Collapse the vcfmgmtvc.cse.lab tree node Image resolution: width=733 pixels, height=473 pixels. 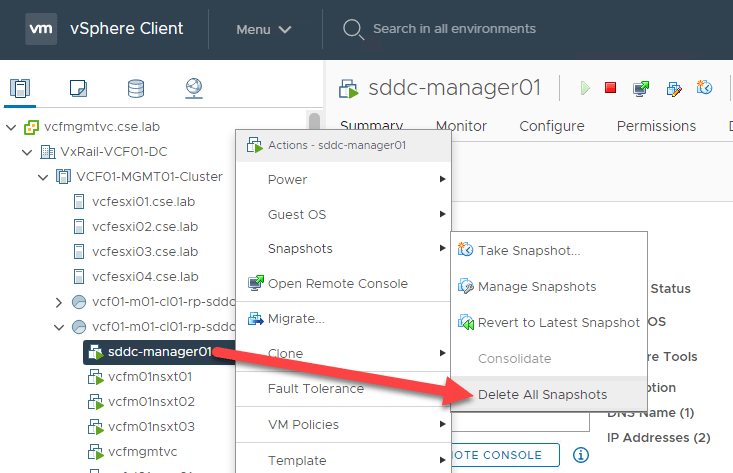[x=11, y=128]
